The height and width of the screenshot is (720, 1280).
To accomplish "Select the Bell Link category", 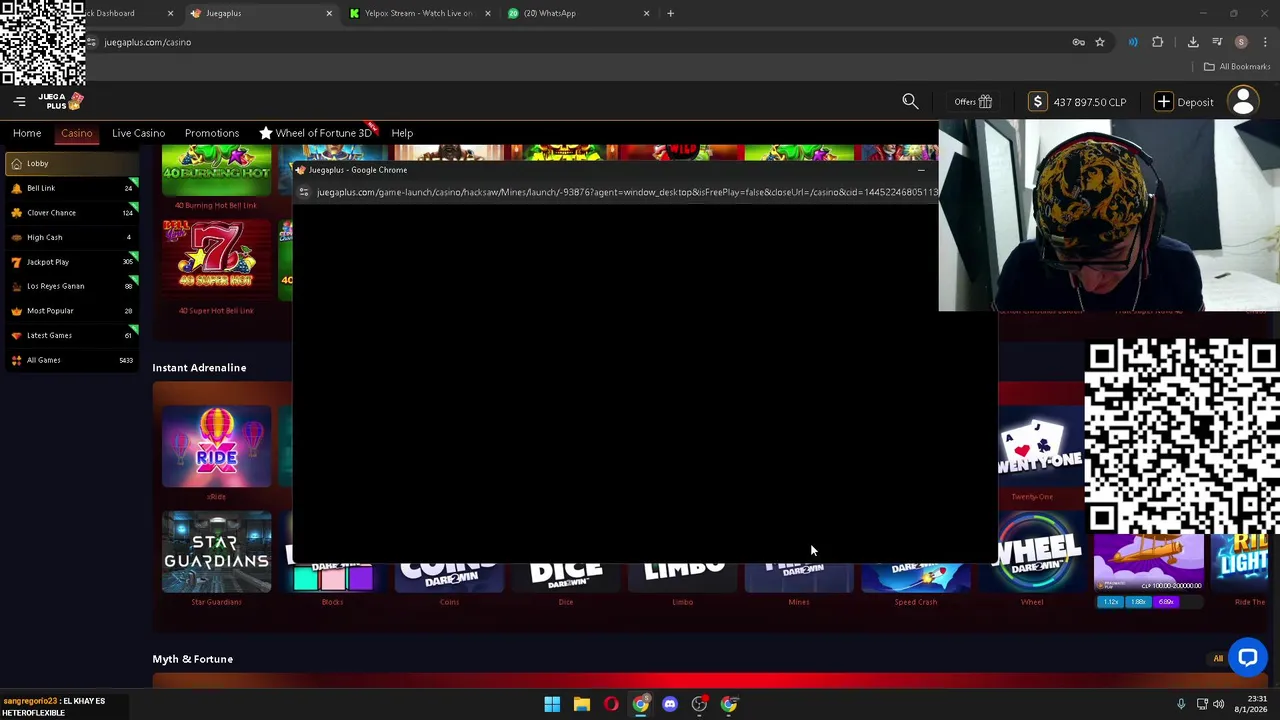I will tap(72, 188).
